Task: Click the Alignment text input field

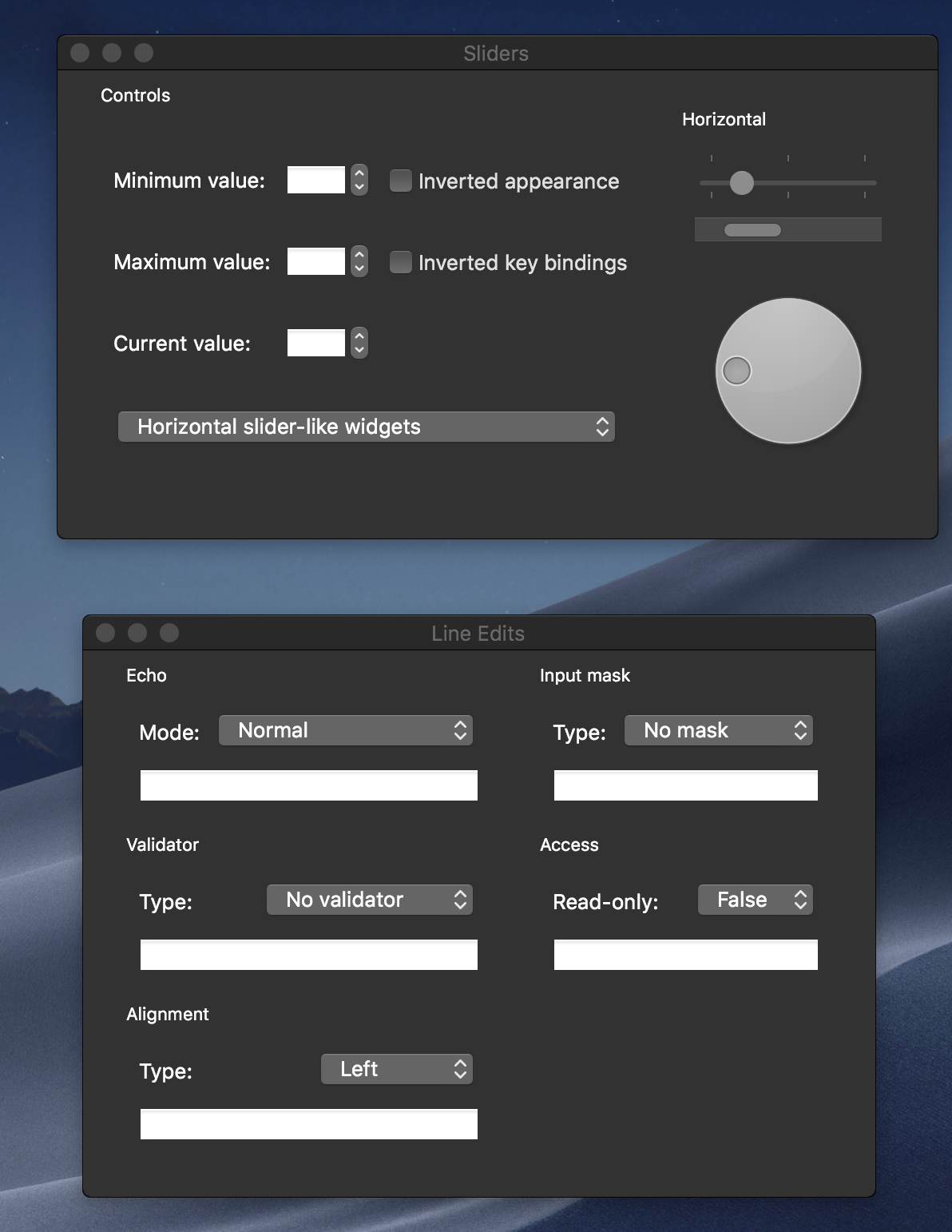Action: pos(308,1124)
